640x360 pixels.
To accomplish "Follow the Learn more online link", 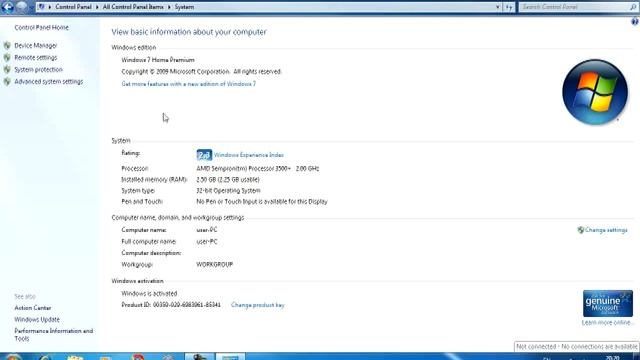I will click(x=606, y=322).
